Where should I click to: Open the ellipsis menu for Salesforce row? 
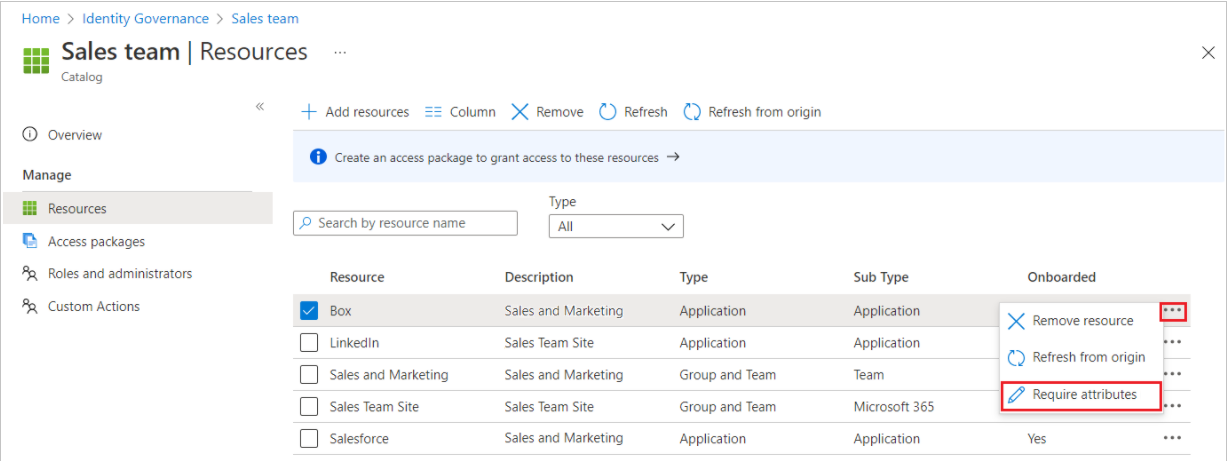[1173, 439]
